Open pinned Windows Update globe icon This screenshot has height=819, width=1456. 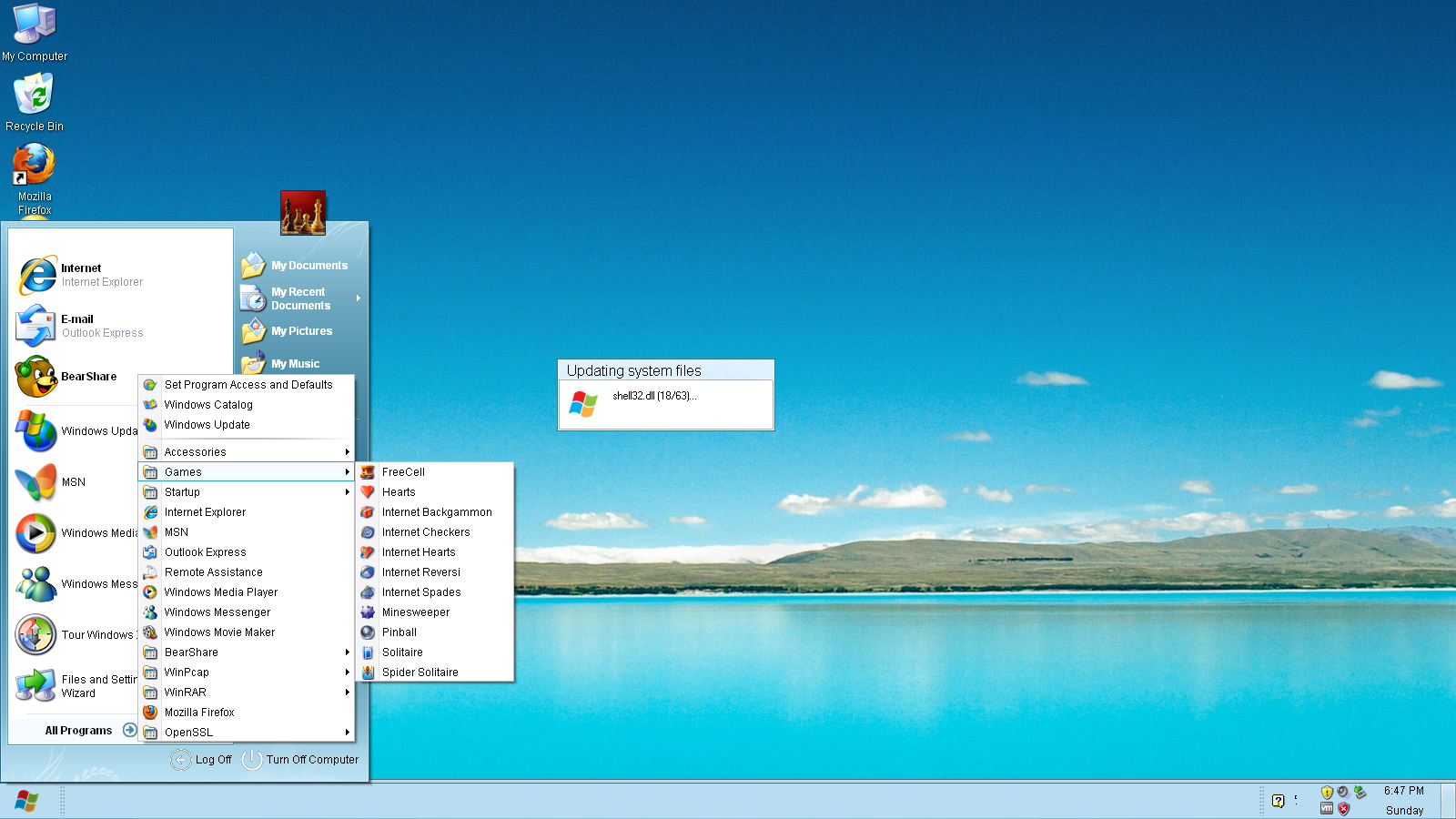click(36, 431)
